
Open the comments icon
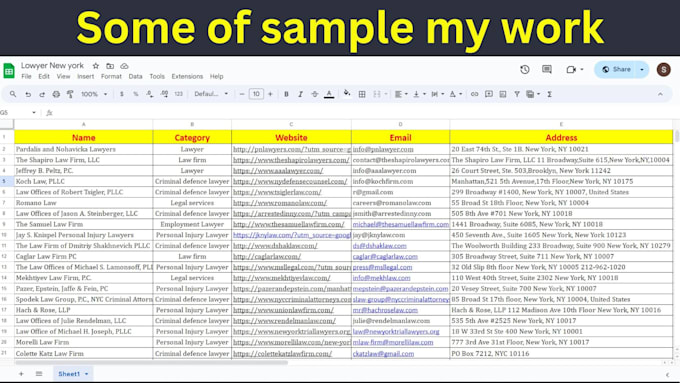pos(547,69)
